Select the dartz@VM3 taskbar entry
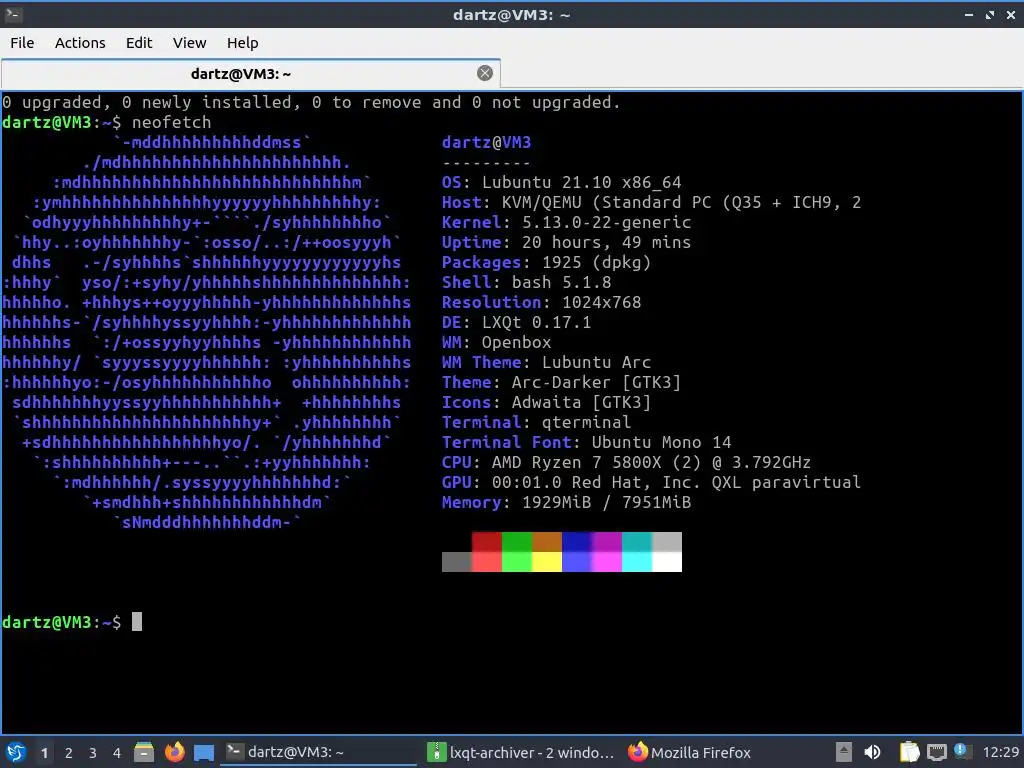 pyautogui.click(x=317, y=752)
